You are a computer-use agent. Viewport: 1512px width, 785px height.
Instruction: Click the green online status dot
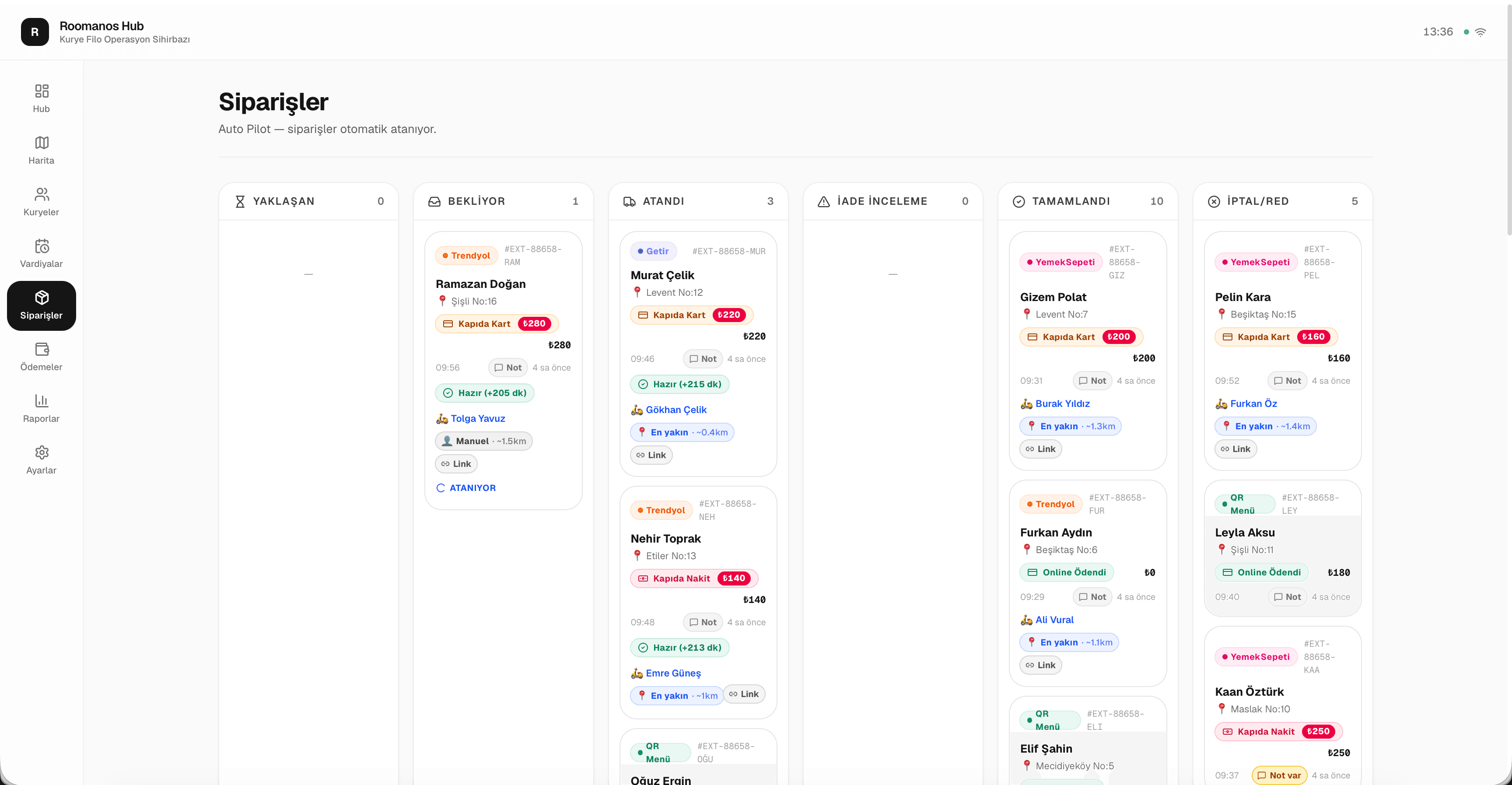[1466, 32]
